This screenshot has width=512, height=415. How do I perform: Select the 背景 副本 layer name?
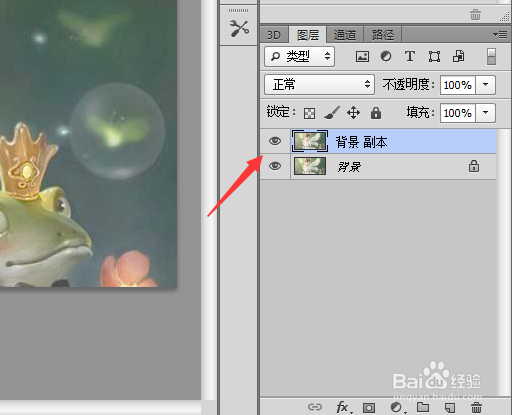(361, 142)
